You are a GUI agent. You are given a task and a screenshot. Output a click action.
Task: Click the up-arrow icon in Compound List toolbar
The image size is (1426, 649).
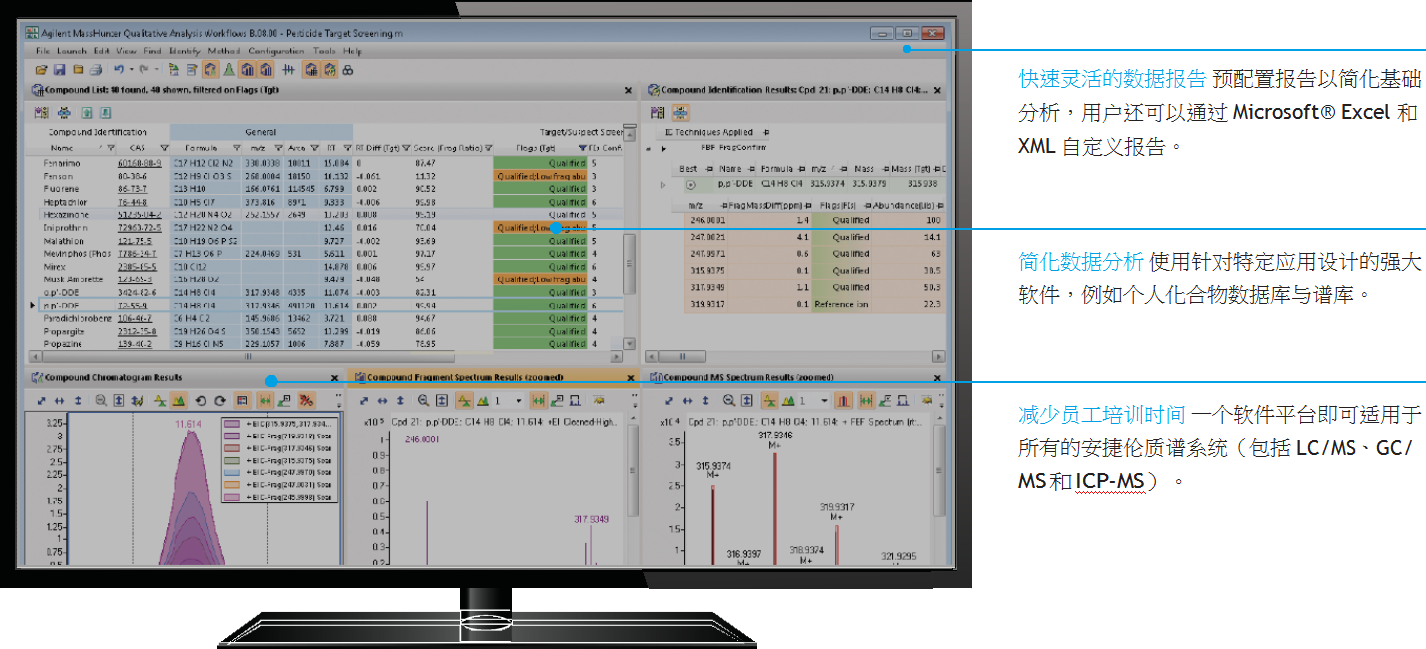pos(87,113)
